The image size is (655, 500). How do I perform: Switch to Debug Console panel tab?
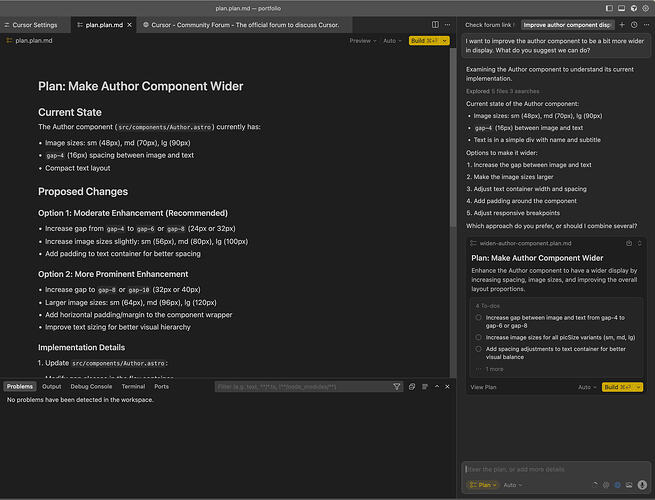[x=91, y=387]
